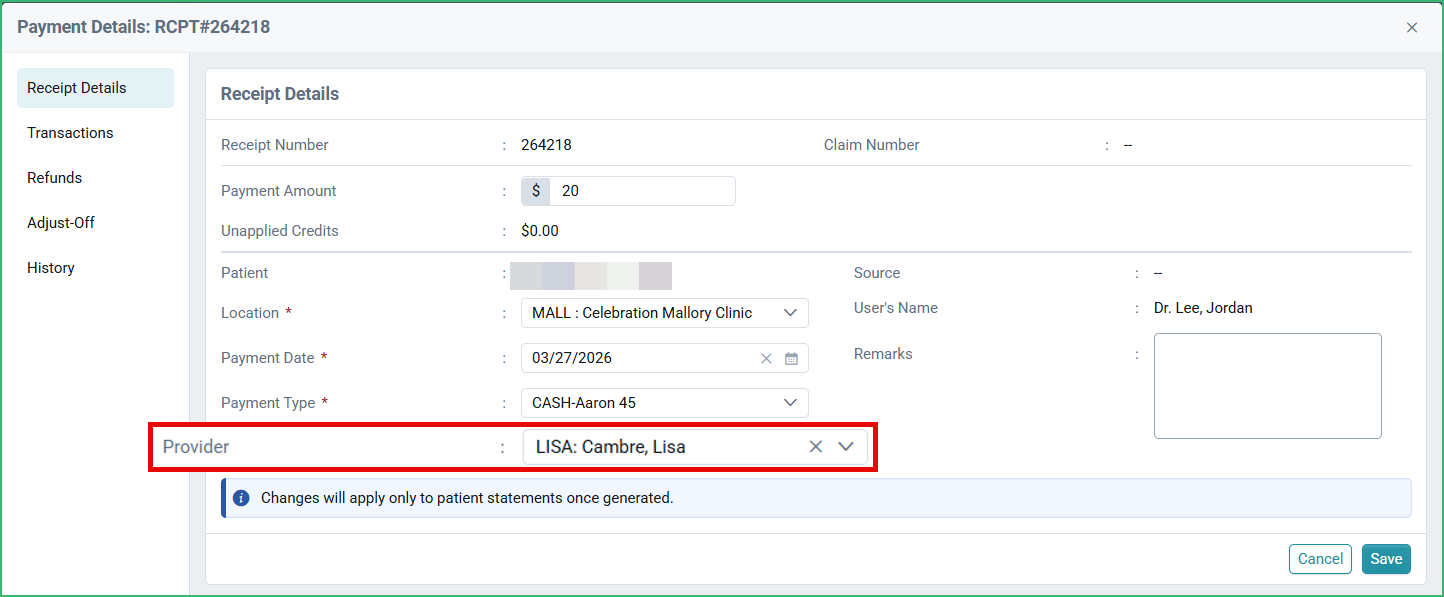Clear the Payment Date value
Image resolution: width=1444 pixels, height=597 pixels.
coord(766,358)
